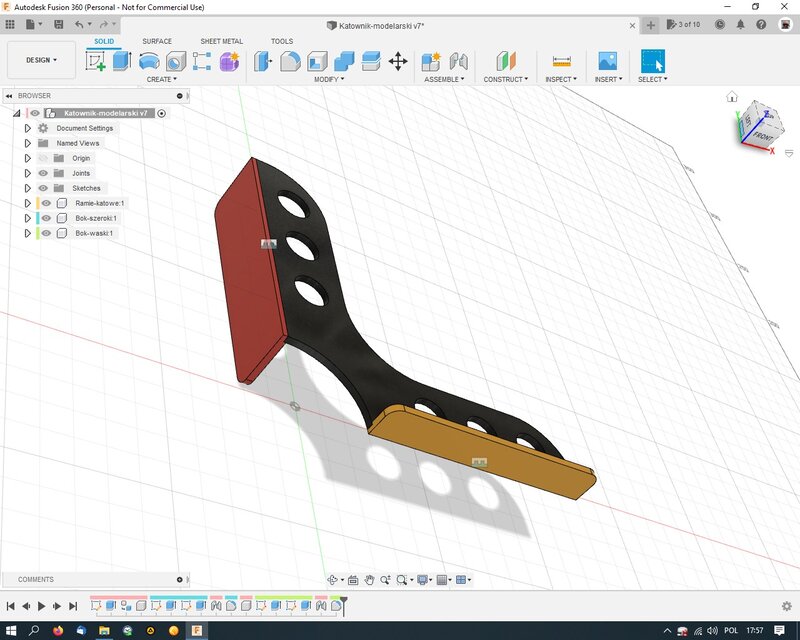Open the Tools tab

click(x=282, y=41)
